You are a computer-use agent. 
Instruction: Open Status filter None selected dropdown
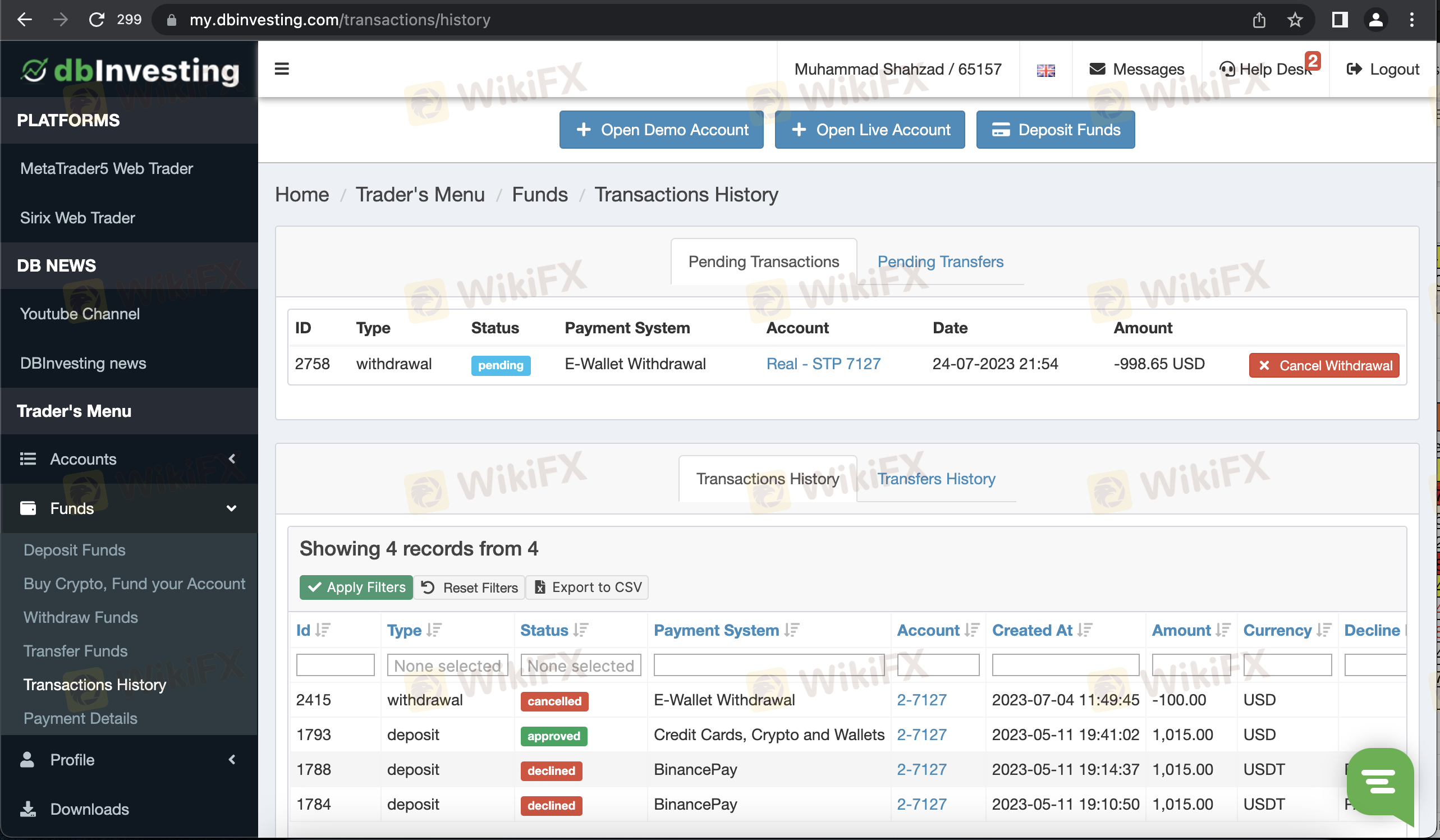[581, 665]
